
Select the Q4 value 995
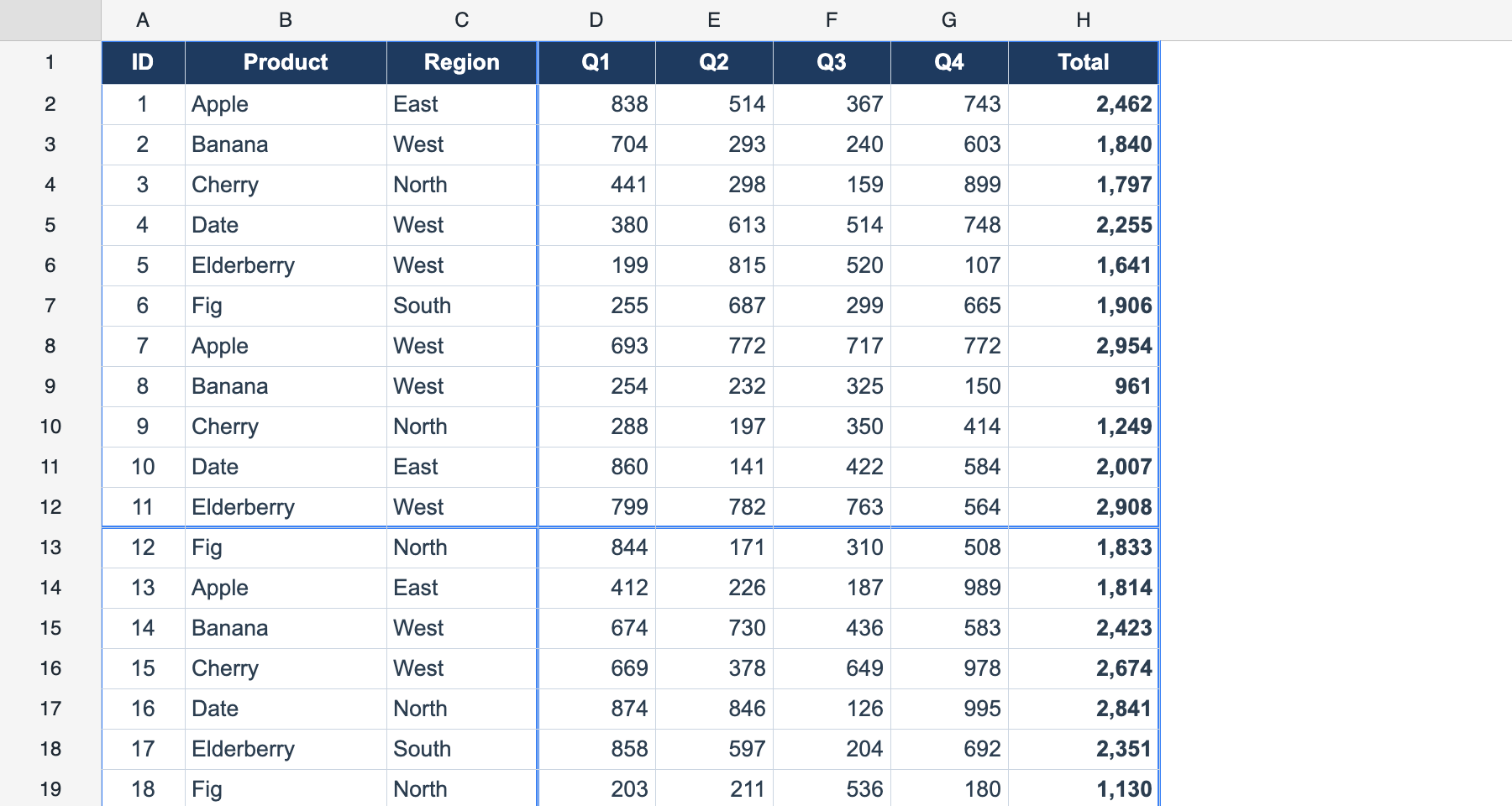pos(949,709)
